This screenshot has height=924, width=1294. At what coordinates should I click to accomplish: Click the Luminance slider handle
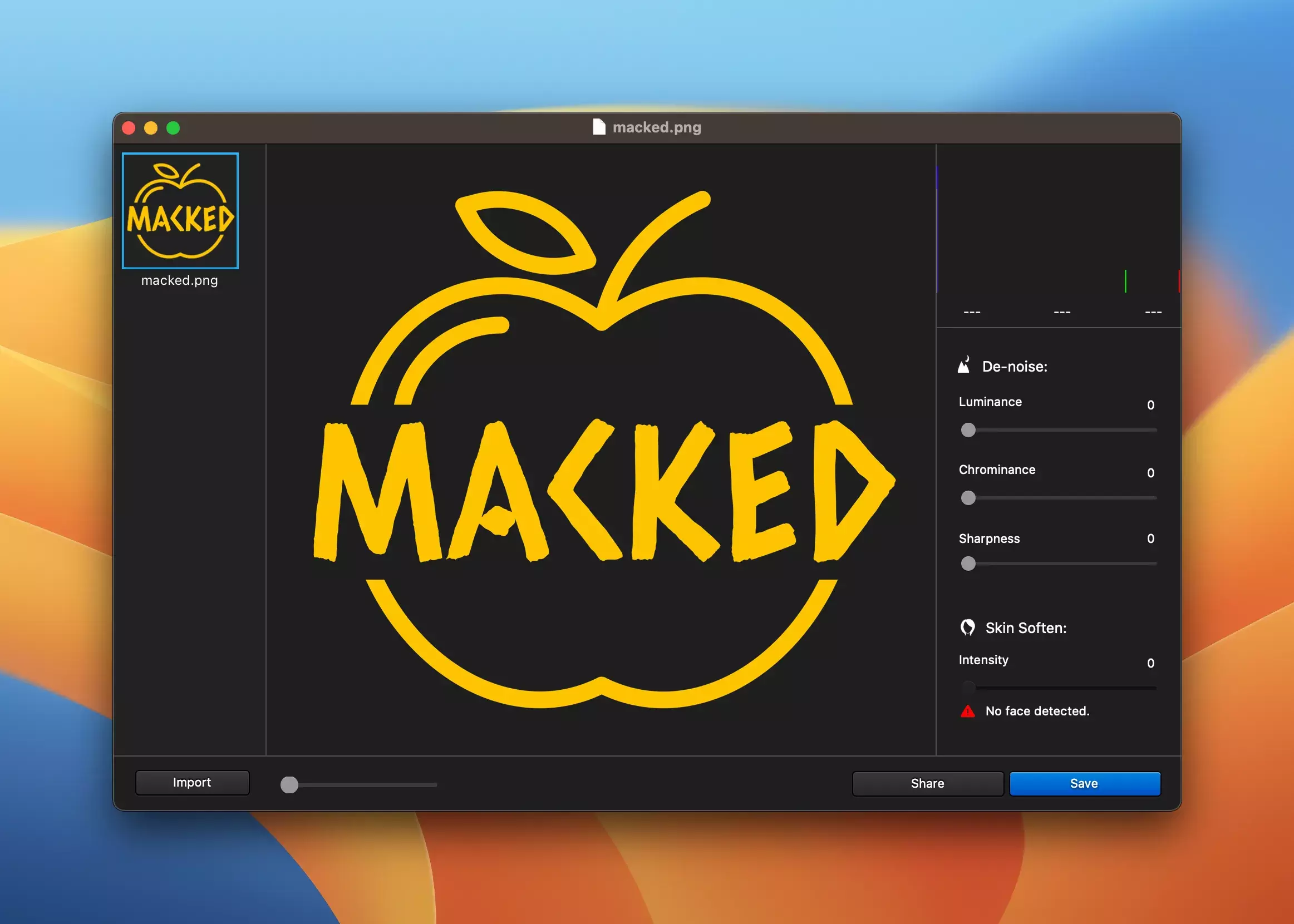968,430
